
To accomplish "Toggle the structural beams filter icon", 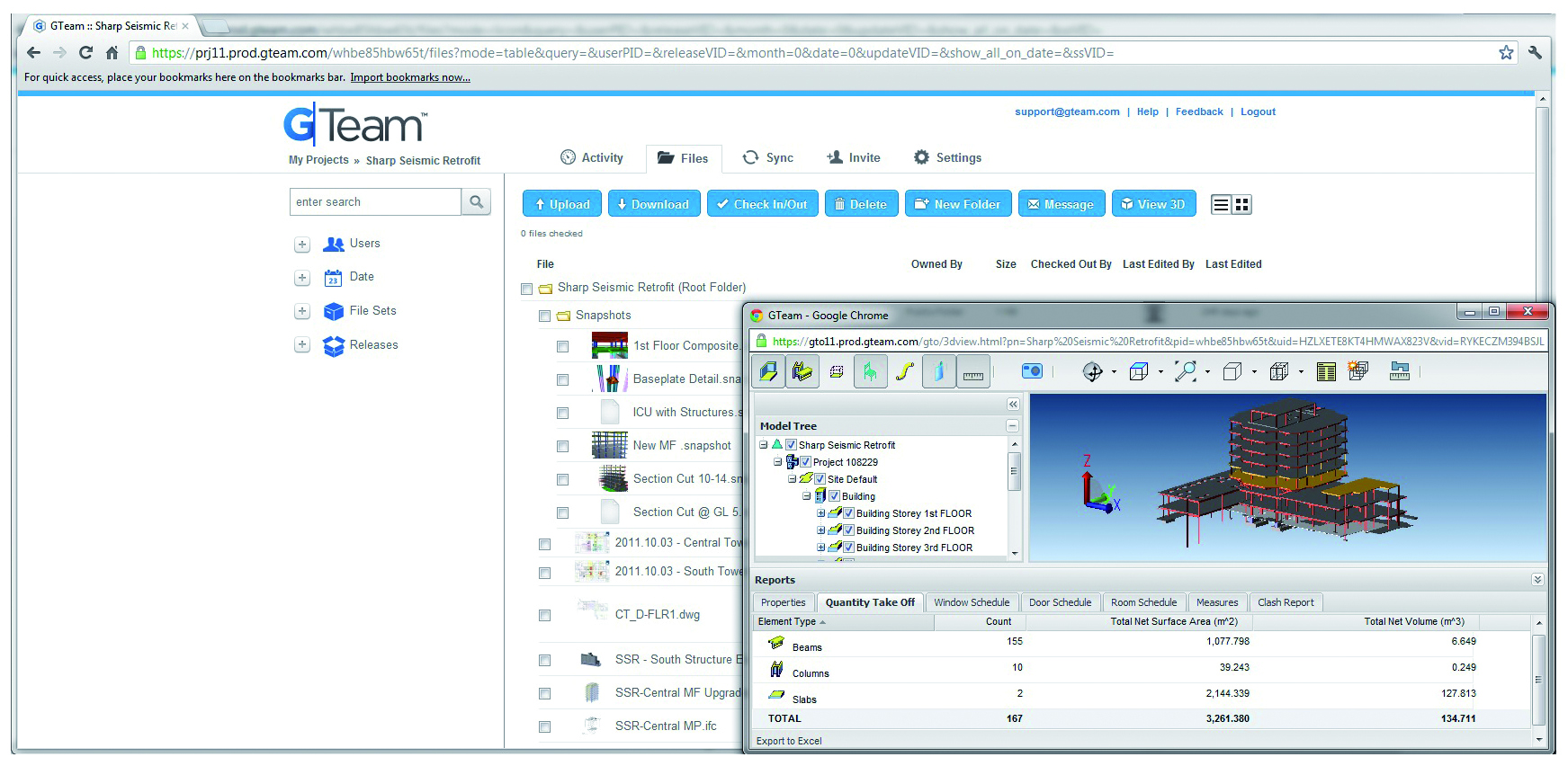I will click(802, 371).
